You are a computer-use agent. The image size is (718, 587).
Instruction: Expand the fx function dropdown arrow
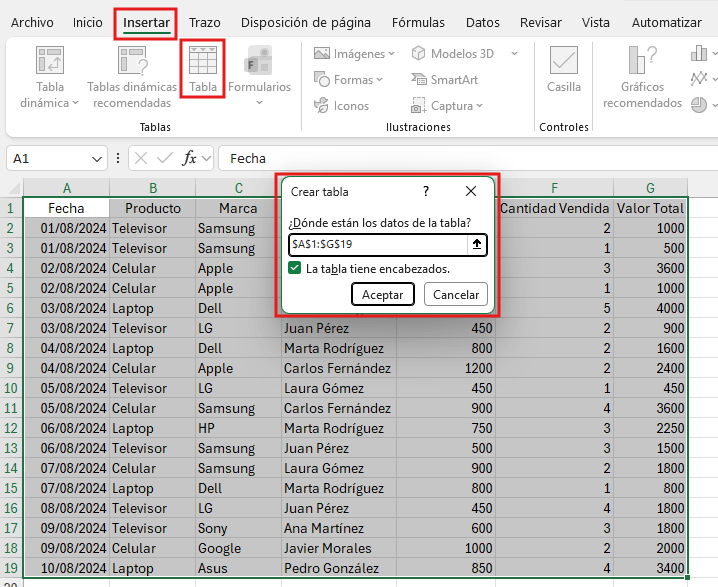[x=207, y=158]
